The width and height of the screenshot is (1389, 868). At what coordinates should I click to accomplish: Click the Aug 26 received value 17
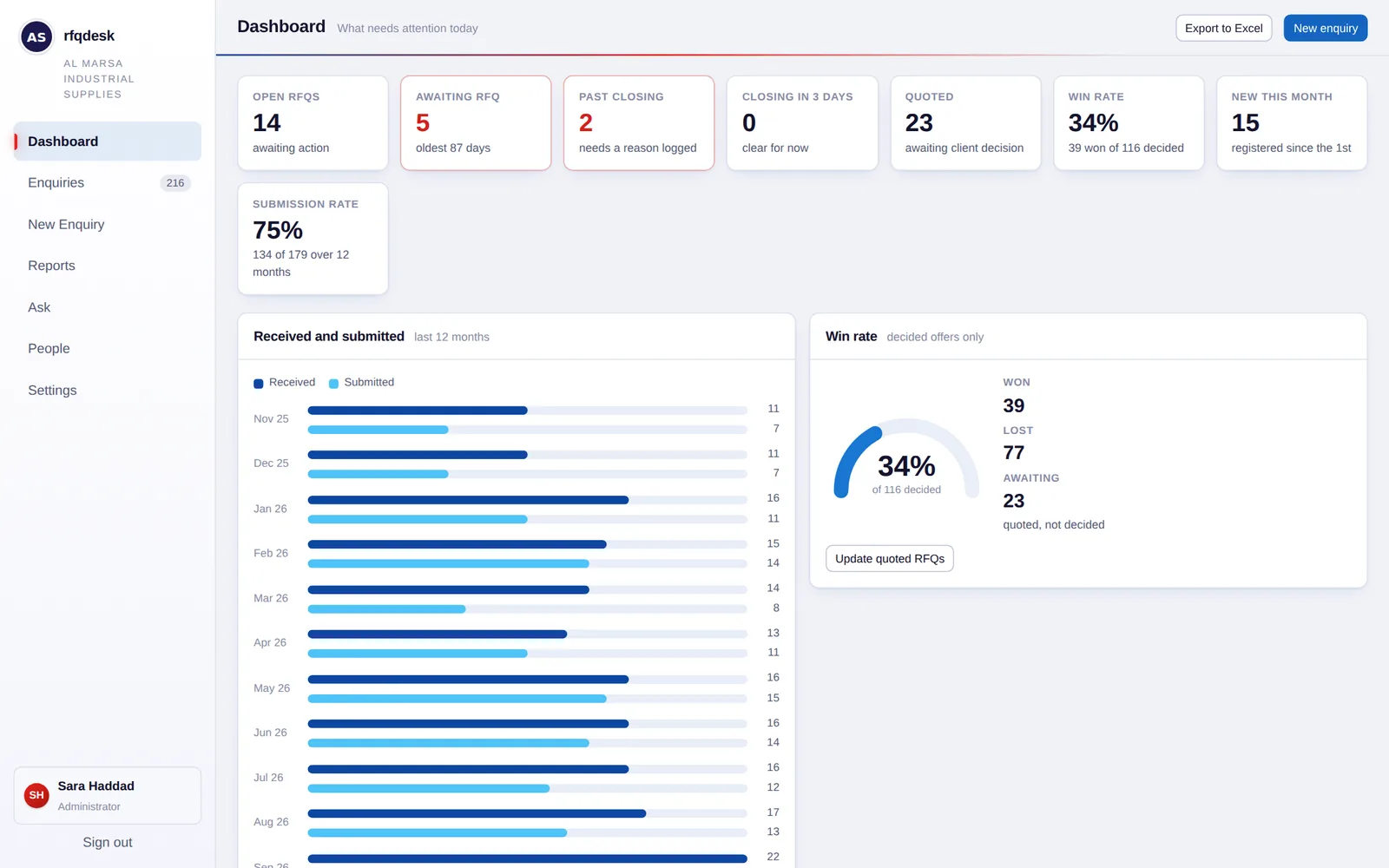coord(773,812)
